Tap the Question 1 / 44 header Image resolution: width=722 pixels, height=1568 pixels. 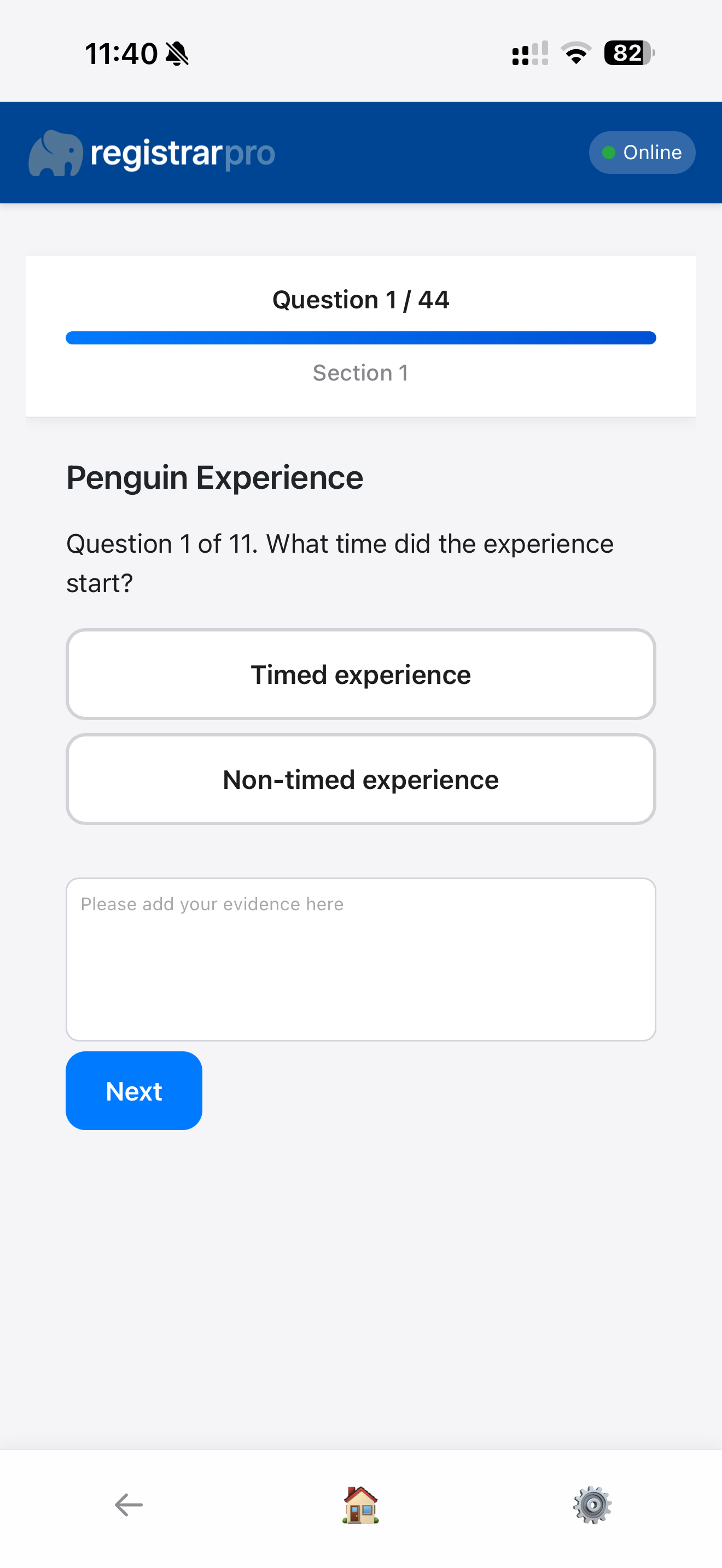360,299
